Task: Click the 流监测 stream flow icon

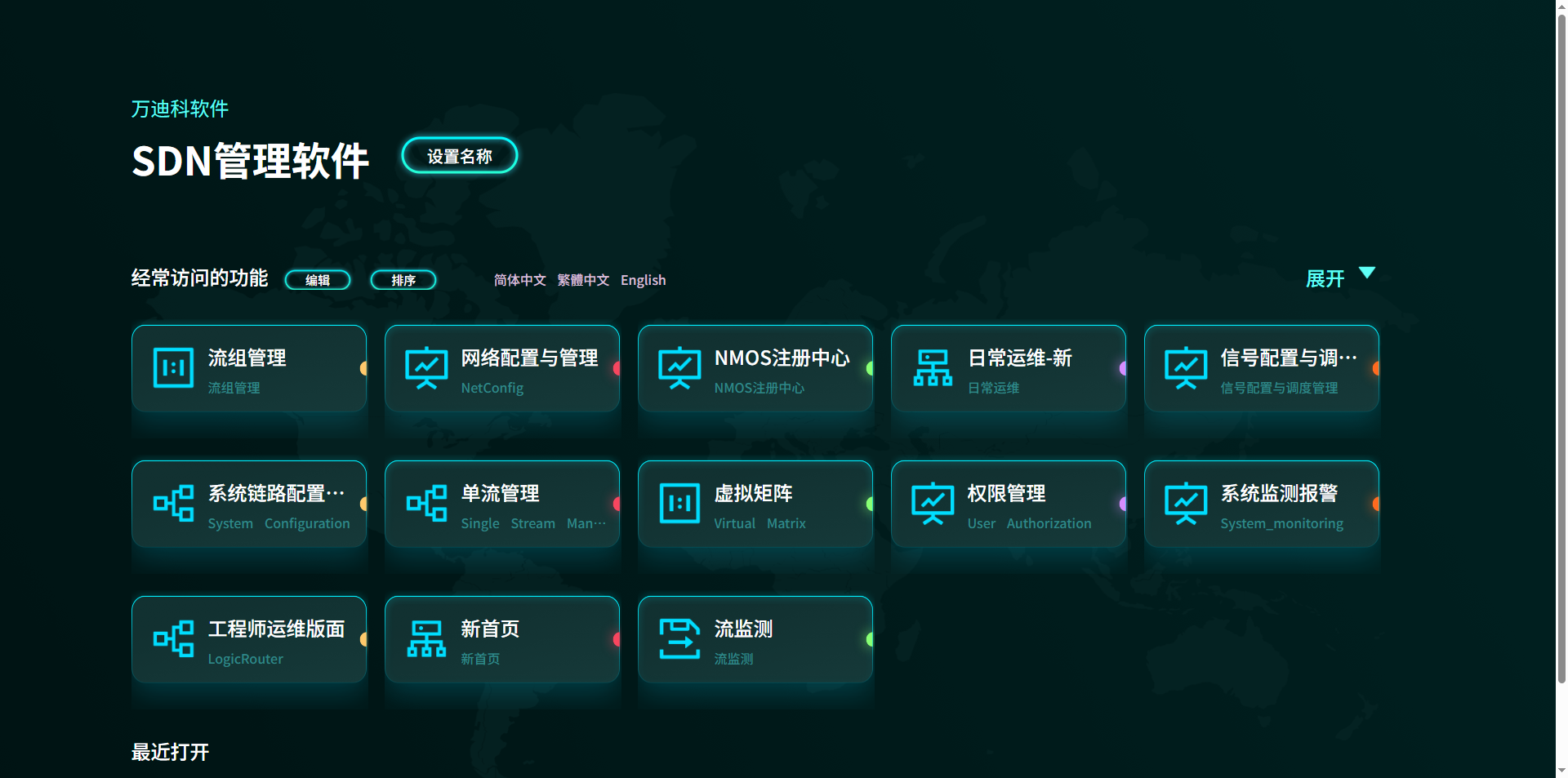Action: pyautogui.click(x=679, y=639)
